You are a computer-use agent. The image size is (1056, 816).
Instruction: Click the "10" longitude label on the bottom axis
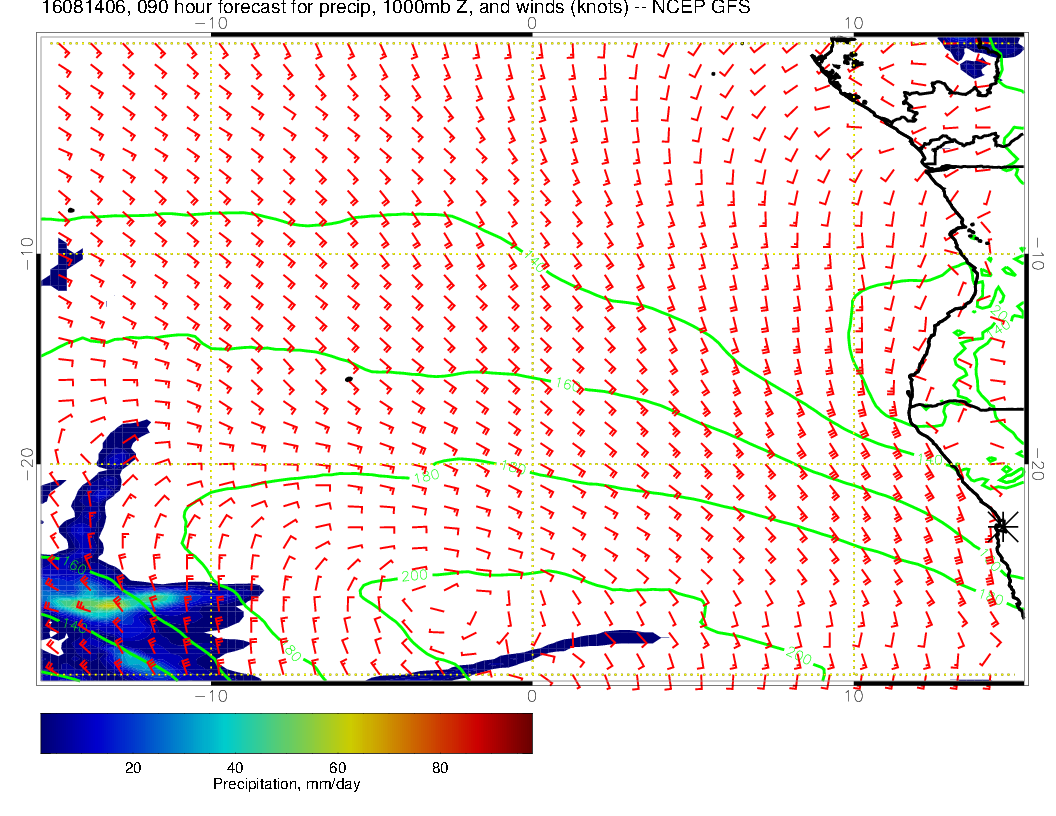(x=853, y=695)
